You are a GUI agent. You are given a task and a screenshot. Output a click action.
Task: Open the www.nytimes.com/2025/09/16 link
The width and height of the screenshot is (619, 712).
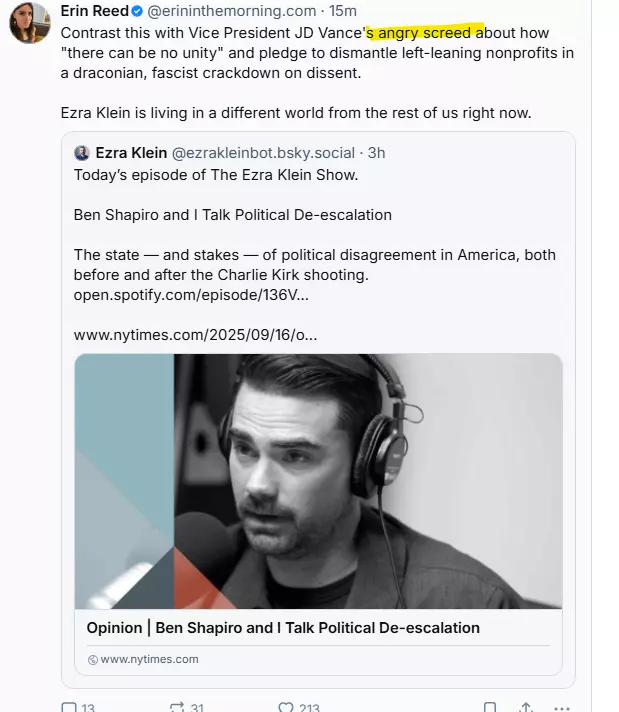[196, 335]
